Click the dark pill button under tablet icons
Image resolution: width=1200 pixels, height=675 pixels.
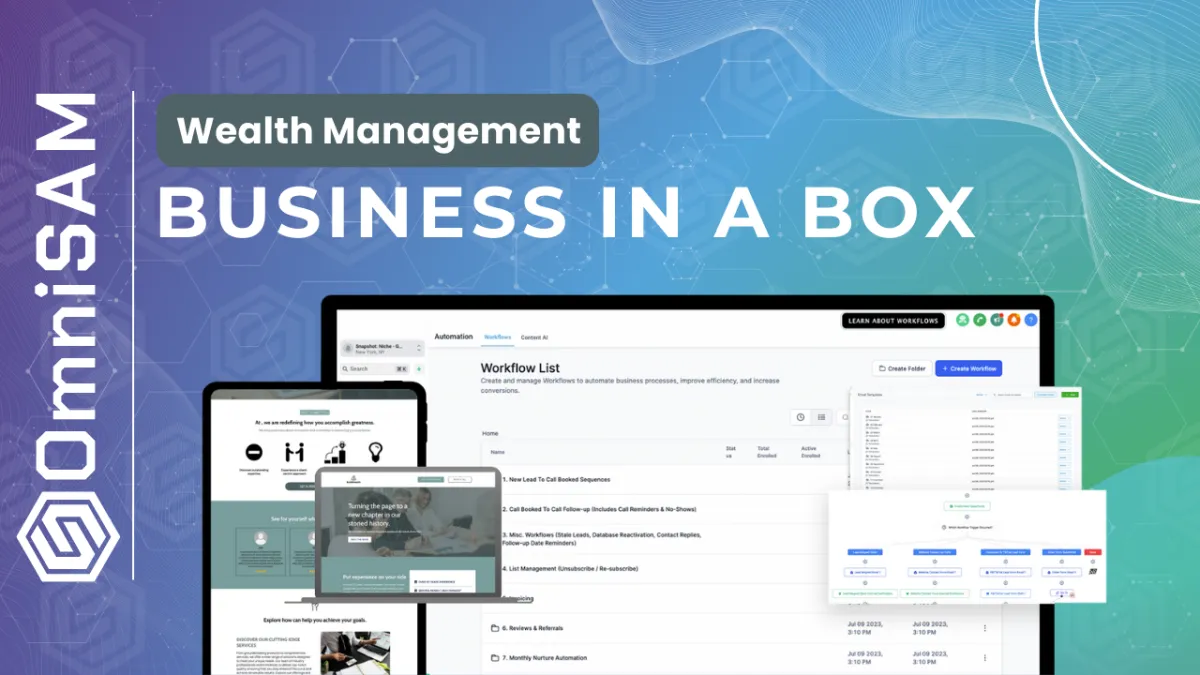pyautogui.click(x=302, y=486)
